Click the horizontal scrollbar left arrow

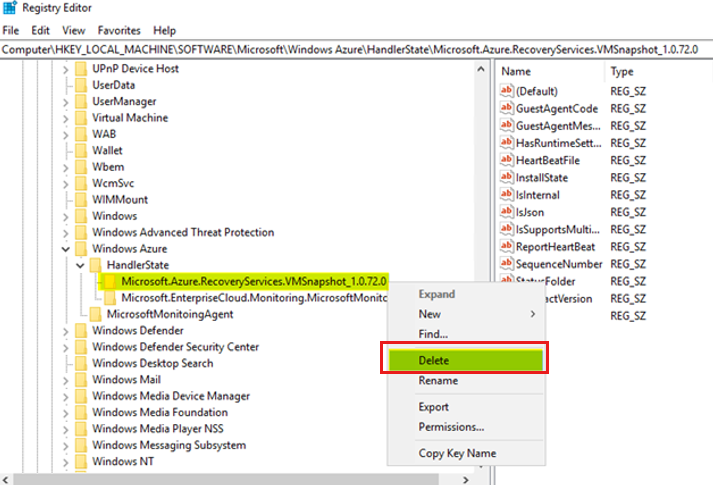(x=5, y=480)
